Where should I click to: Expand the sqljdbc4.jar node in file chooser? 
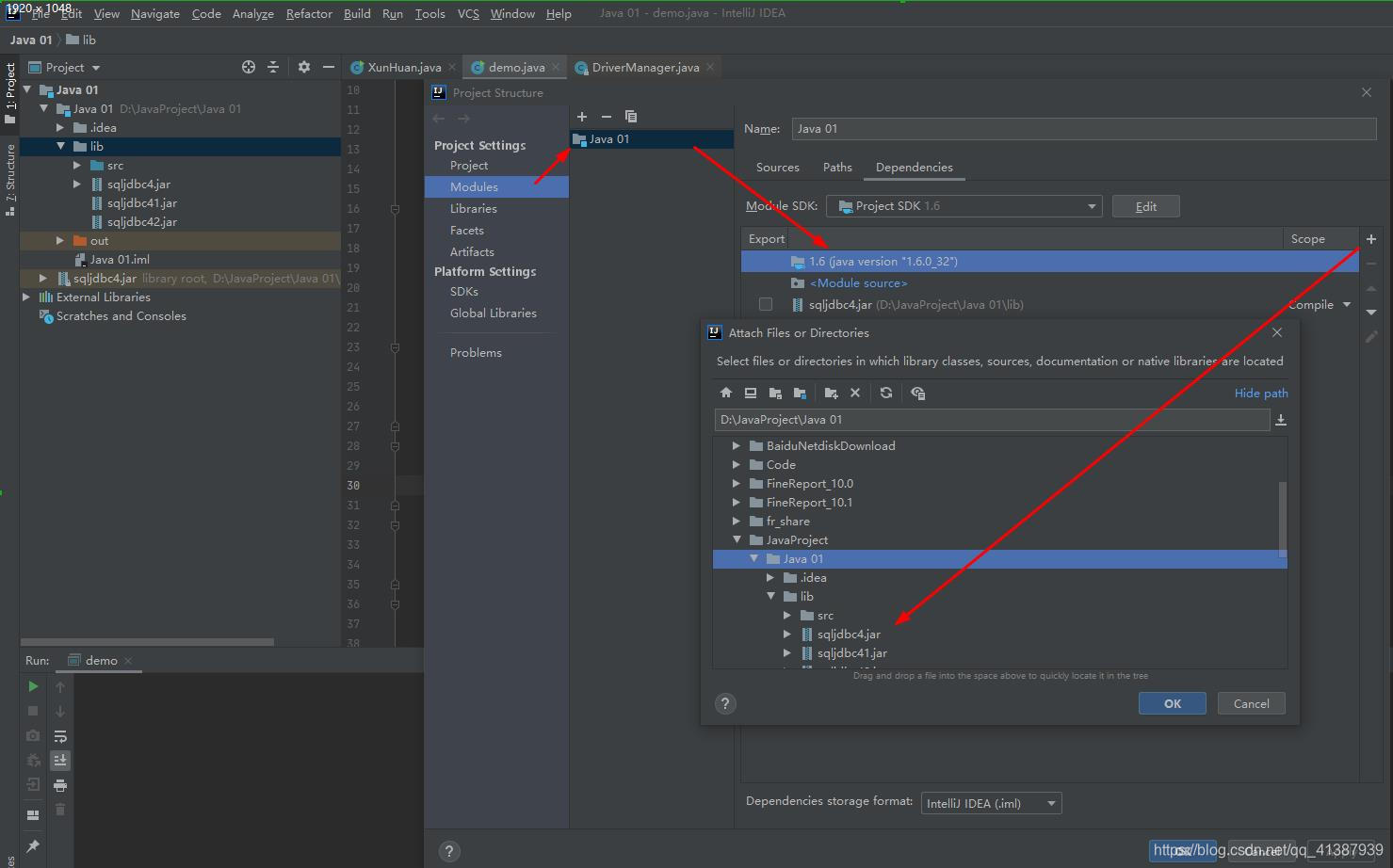pos(787,634)
